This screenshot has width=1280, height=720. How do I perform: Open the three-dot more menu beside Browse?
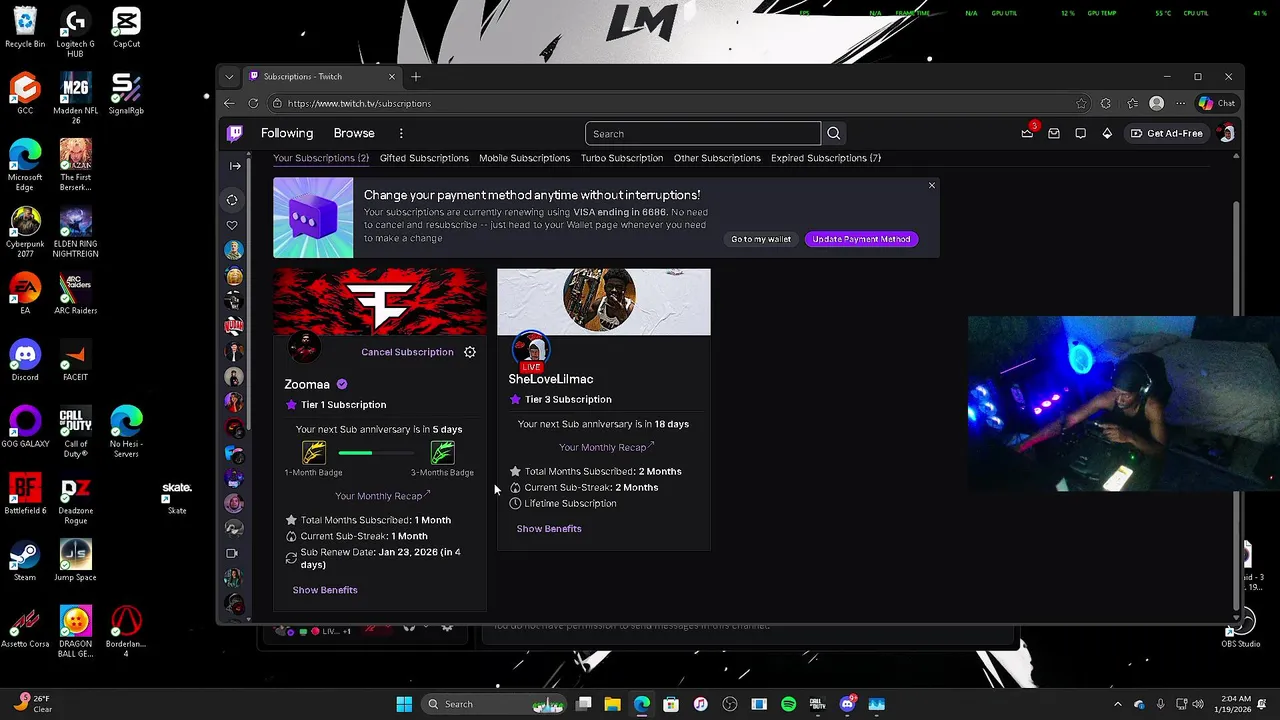[x=401, y=133]
